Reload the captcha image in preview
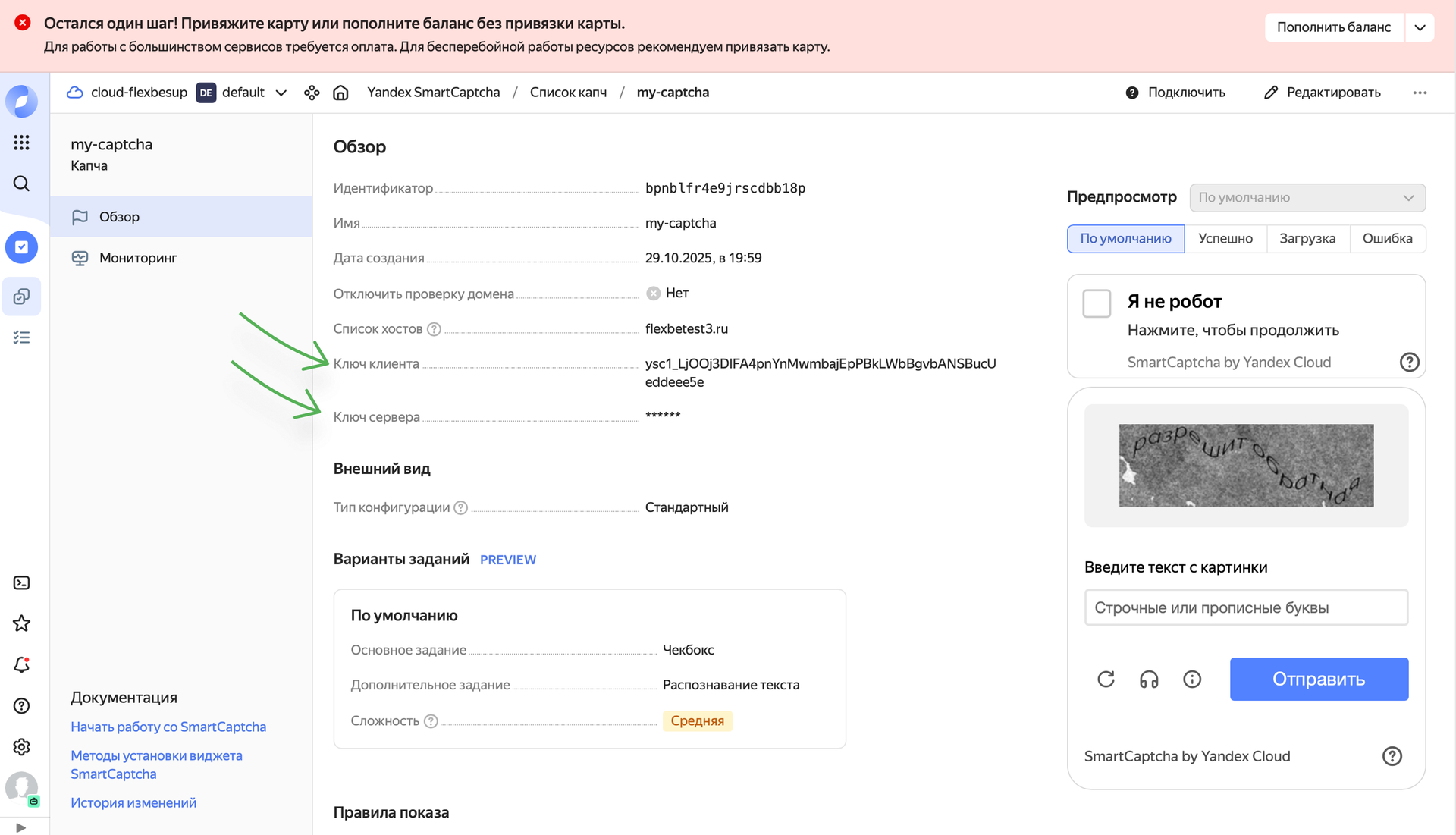 coord(1106,679)
